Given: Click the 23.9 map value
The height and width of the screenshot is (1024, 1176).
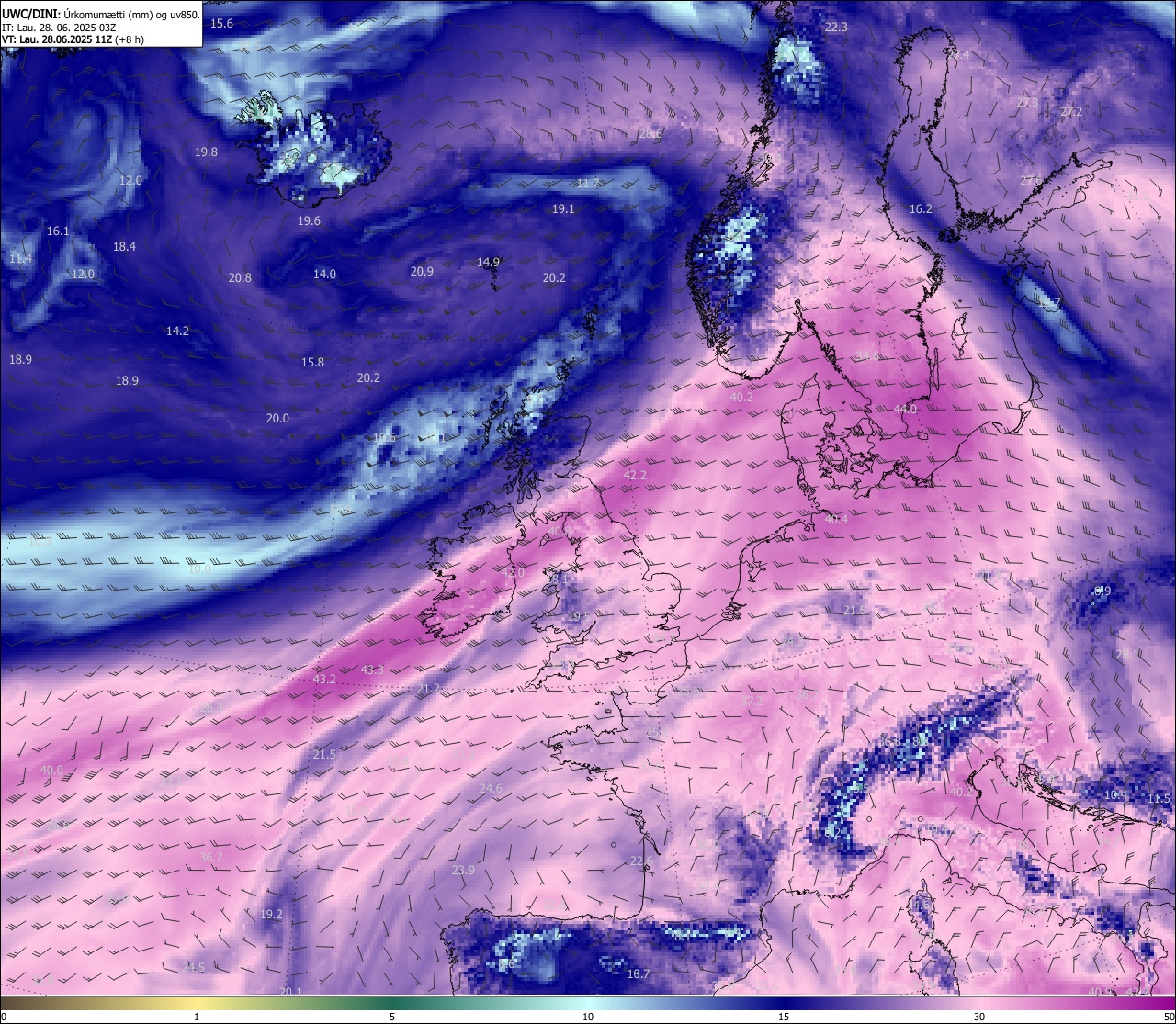Looking at the screenshot, I should pyautogui.click(x=463, y=871).
